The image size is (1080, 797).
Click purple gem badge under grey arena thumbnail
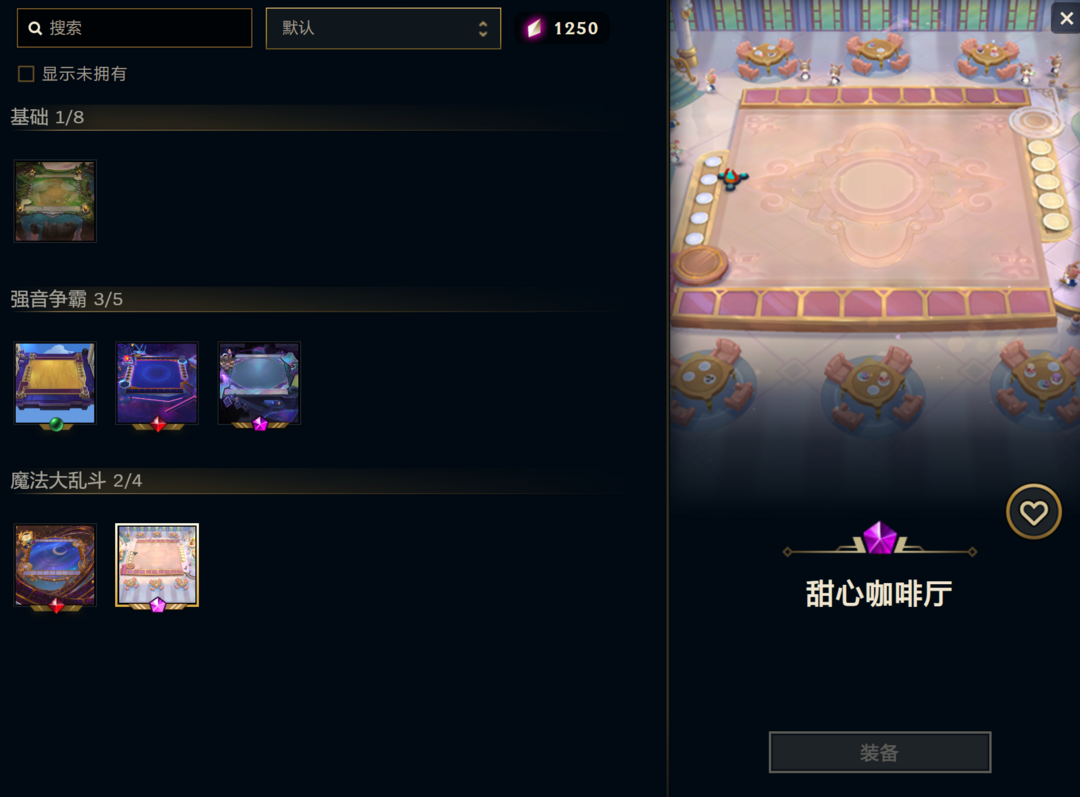[260, 424]
